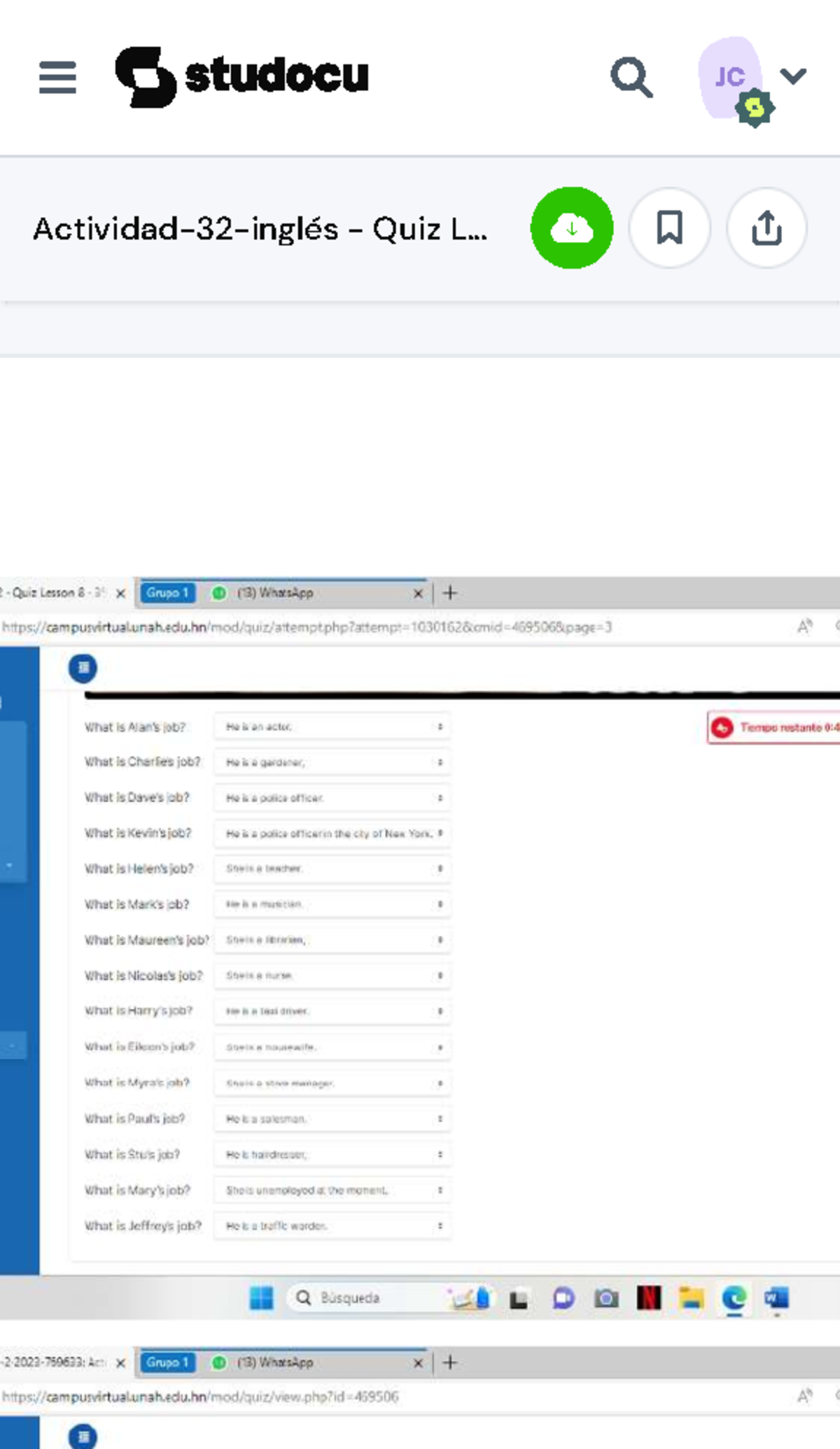The height and width of the screenshot is (1449, 840).
Task: Open the Studocu hamburger menu
Action: (57, 77)
